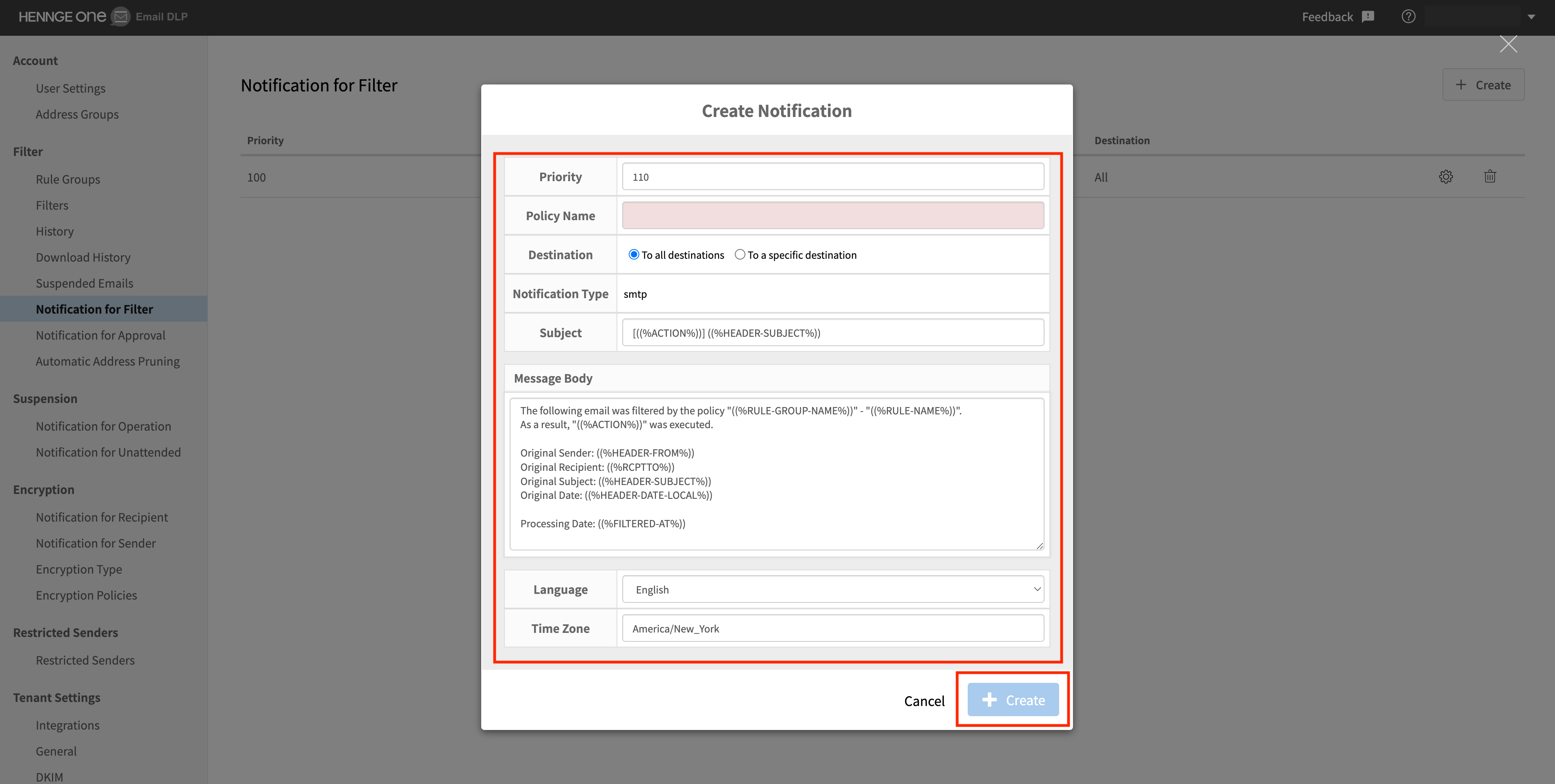Open History in sidebar
The width and height of the screenshot is (1555, 784).
(55, 231)
